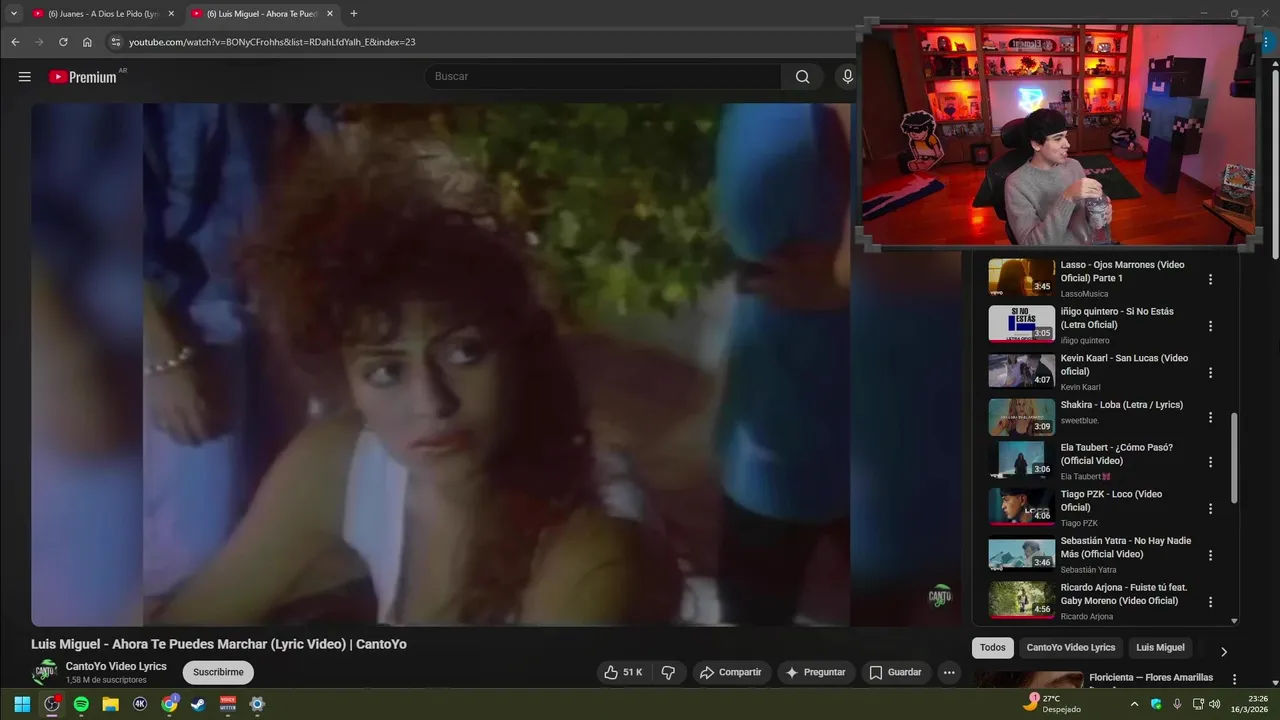Subscribe with the Suscribirme button
1280x720 pixels.
[x=218, y=672]
